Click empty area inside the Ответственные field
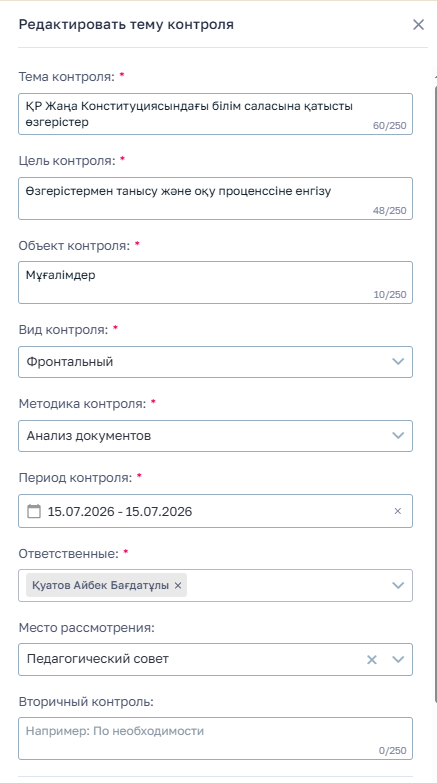 (287, 585)
